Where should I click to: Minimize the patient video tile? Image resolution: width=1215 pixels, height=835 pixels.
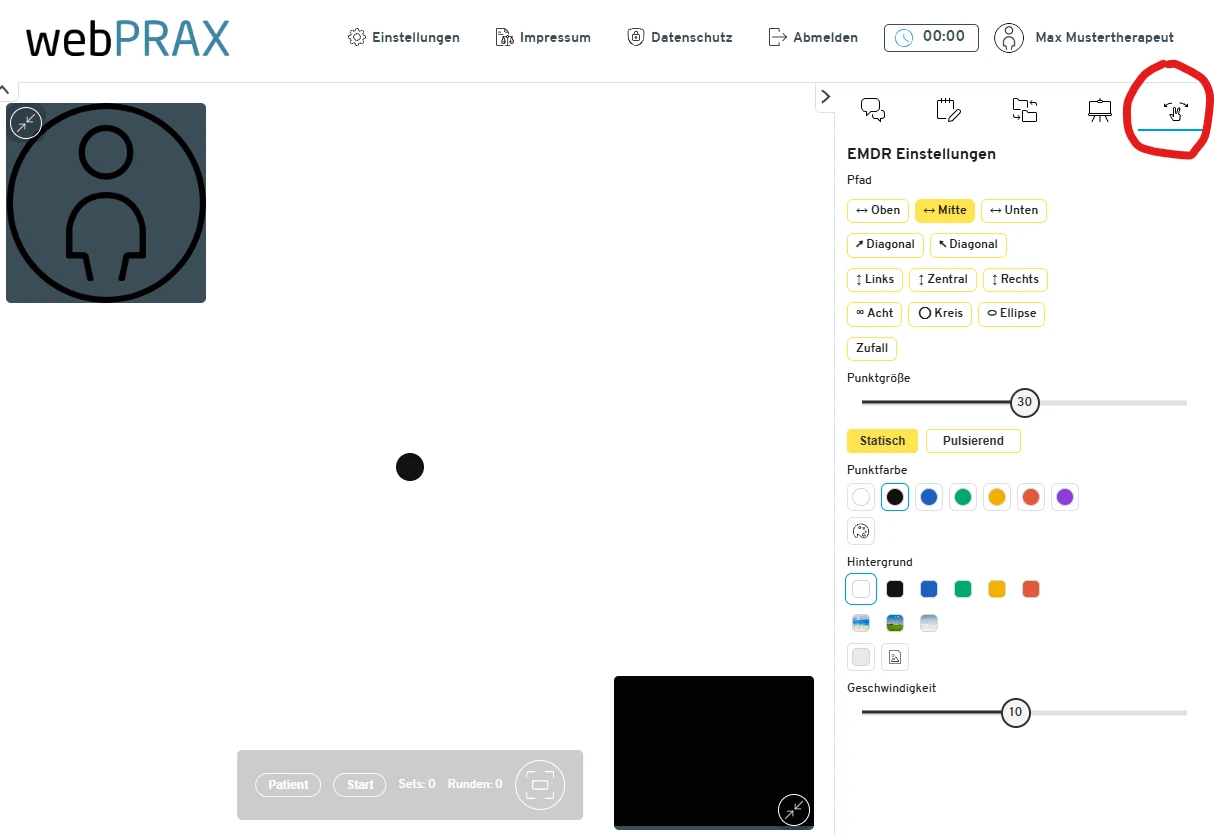26,123
